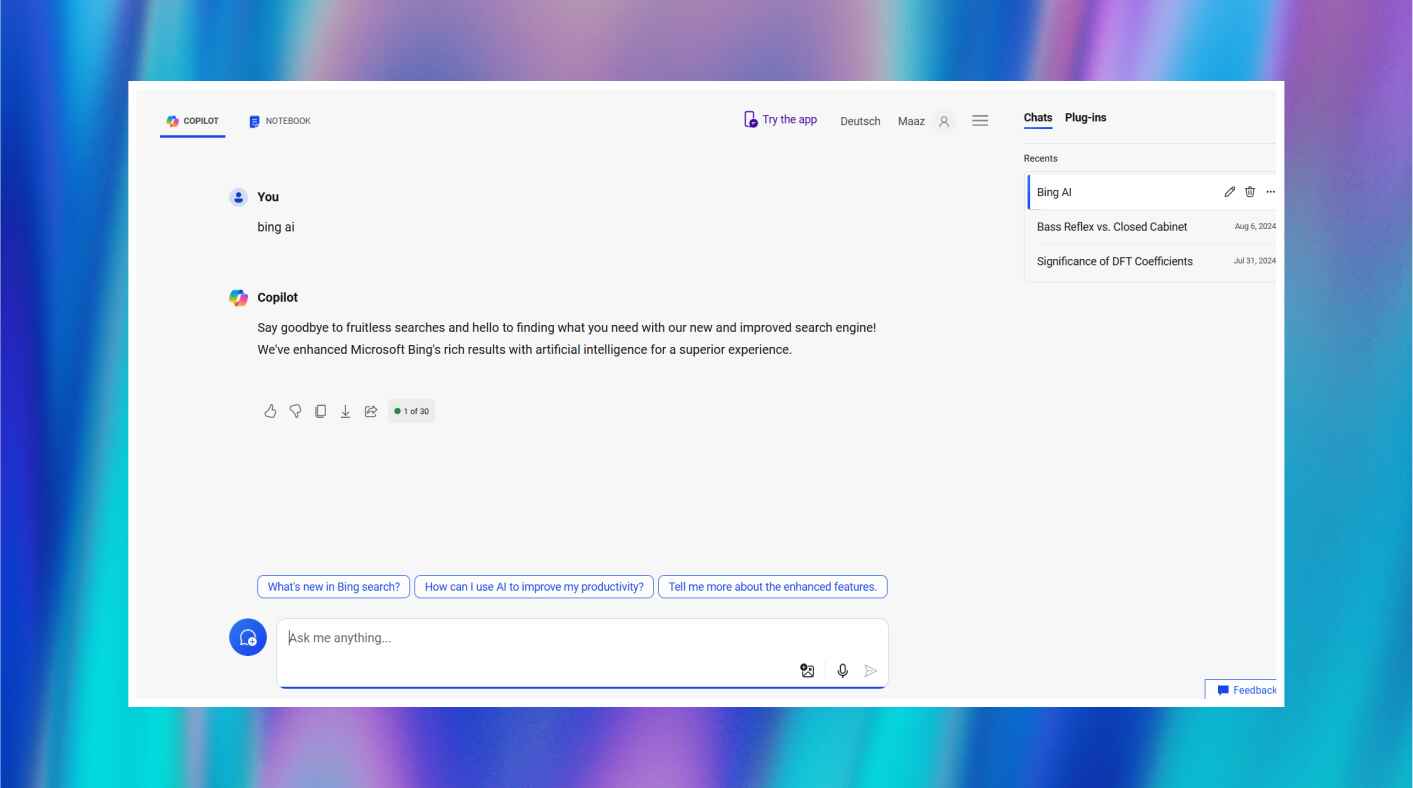Export the response with download icon
This screenshot has height=788, width=1413.
[345, 411]
